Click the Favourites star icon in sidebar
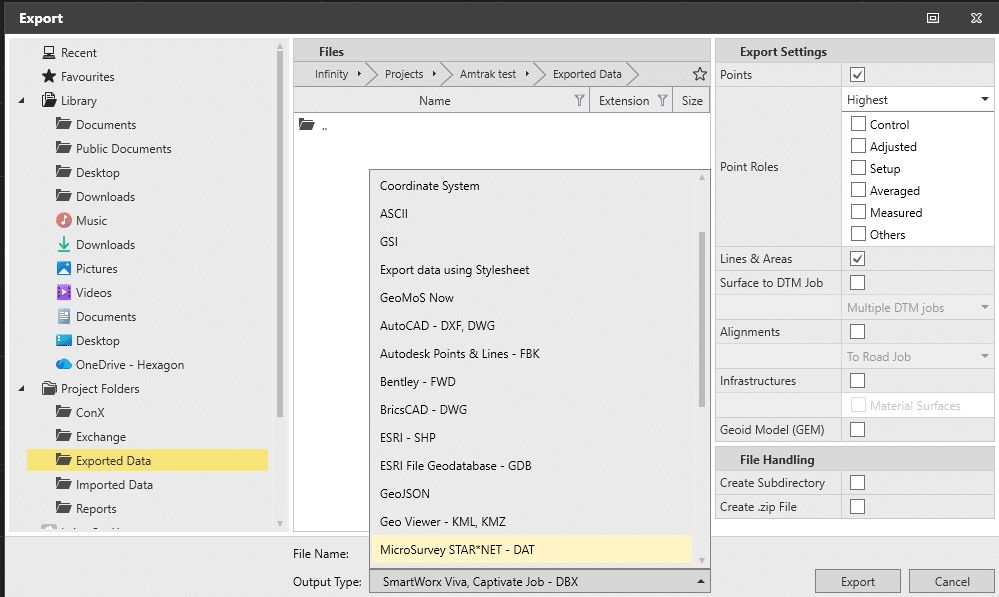Viewport: 999px width, 597px height. coord(49,77)
